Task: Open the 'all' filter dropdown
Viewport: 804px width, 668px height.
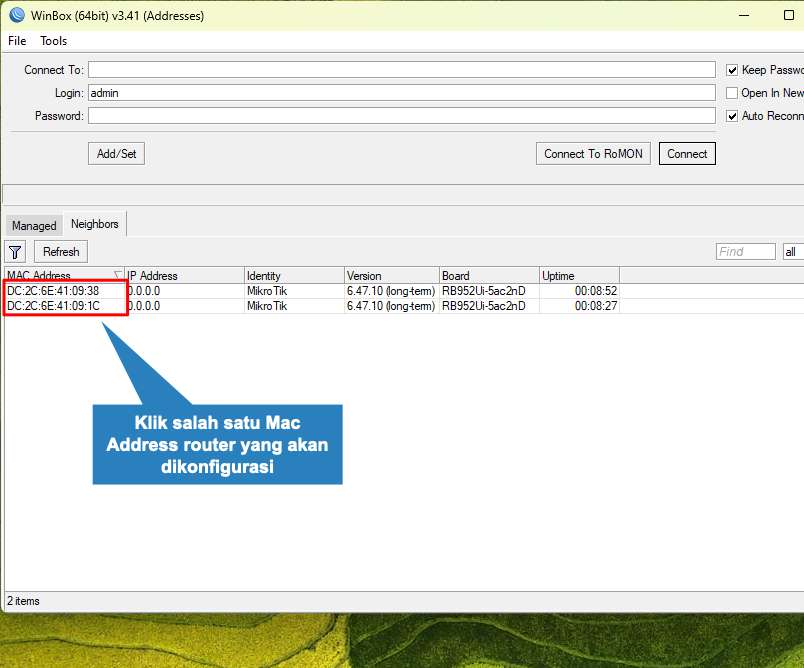Action: pyautogui.click(x=792, y=252)
